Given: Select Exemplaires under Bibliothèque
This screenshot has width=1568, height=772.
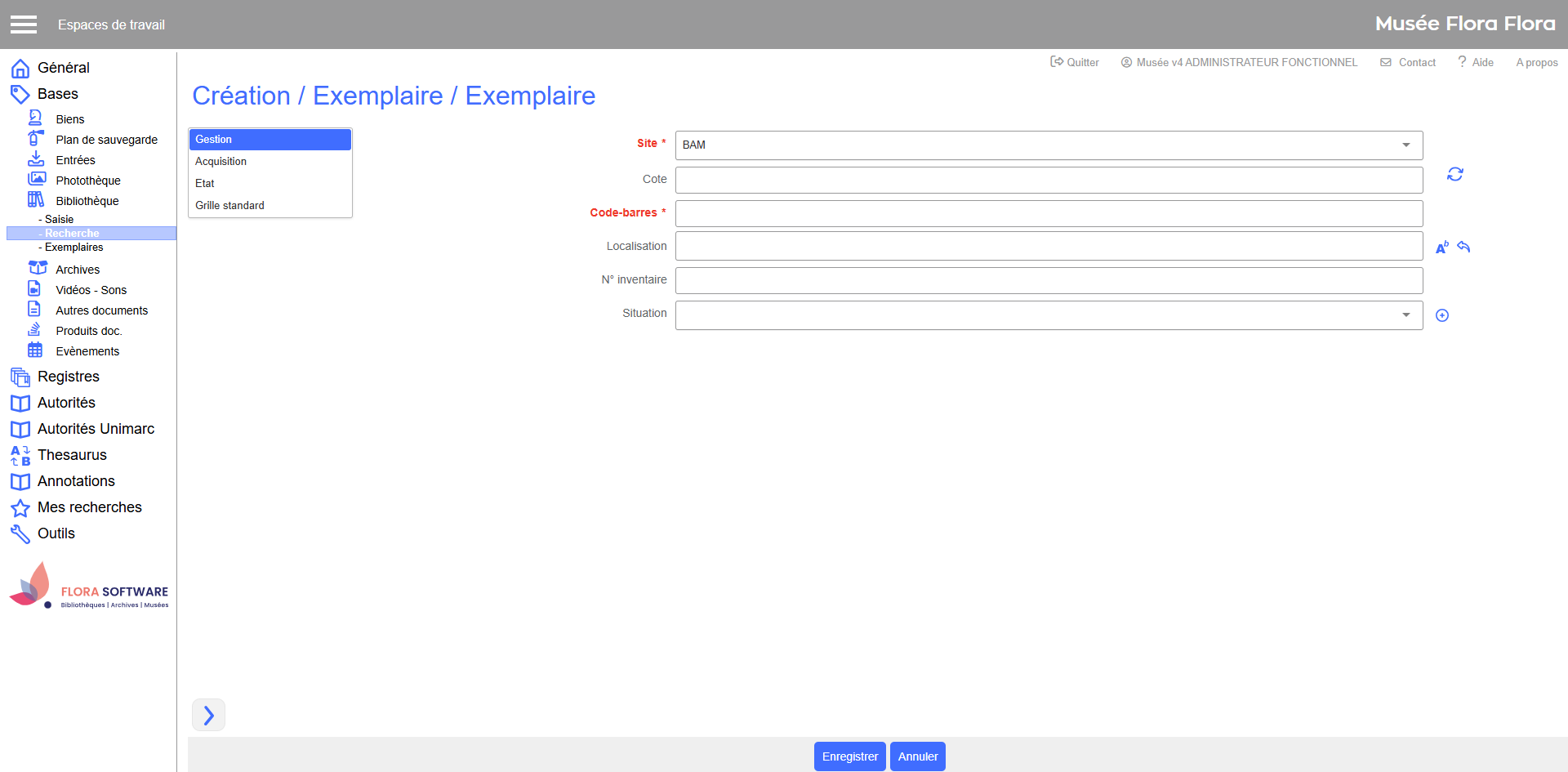Looking at the screenshot, I should pos(73,248).
